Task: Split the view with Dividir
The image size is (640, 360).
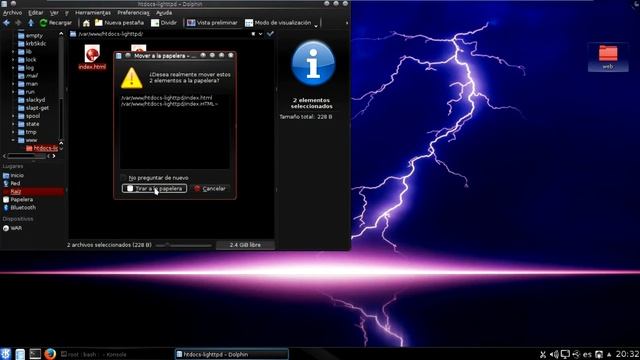Action: point(164,23)
